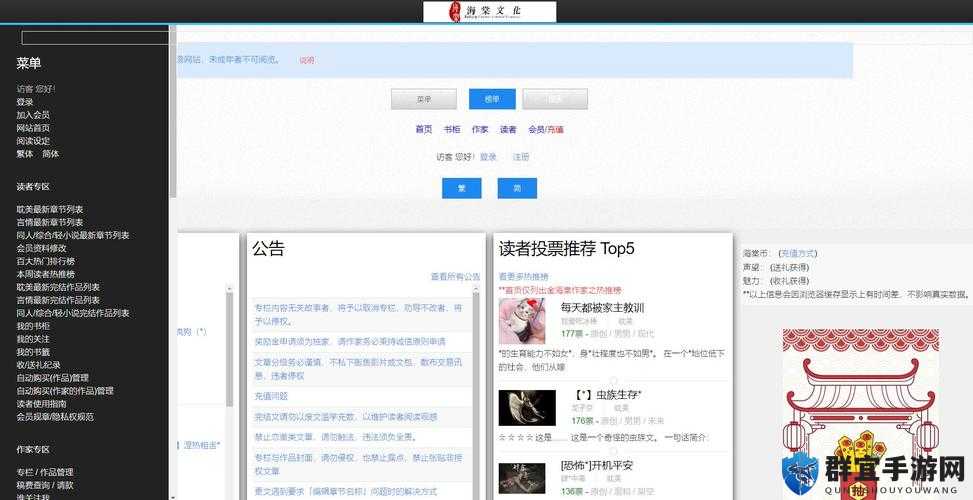Click the red 说明 link in notice bar
The image size is (973, 500).
307,61
